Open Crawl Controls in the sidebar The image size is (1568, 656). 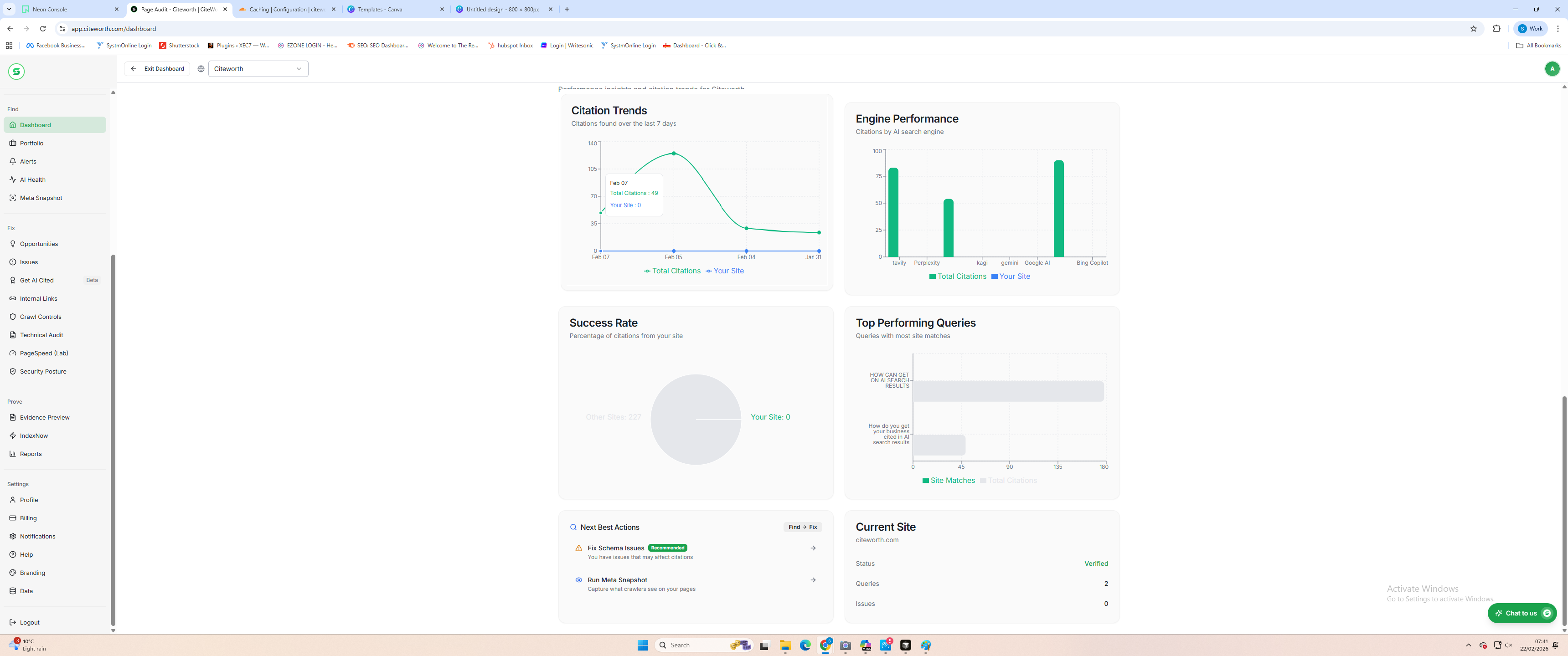coord(40,317)
